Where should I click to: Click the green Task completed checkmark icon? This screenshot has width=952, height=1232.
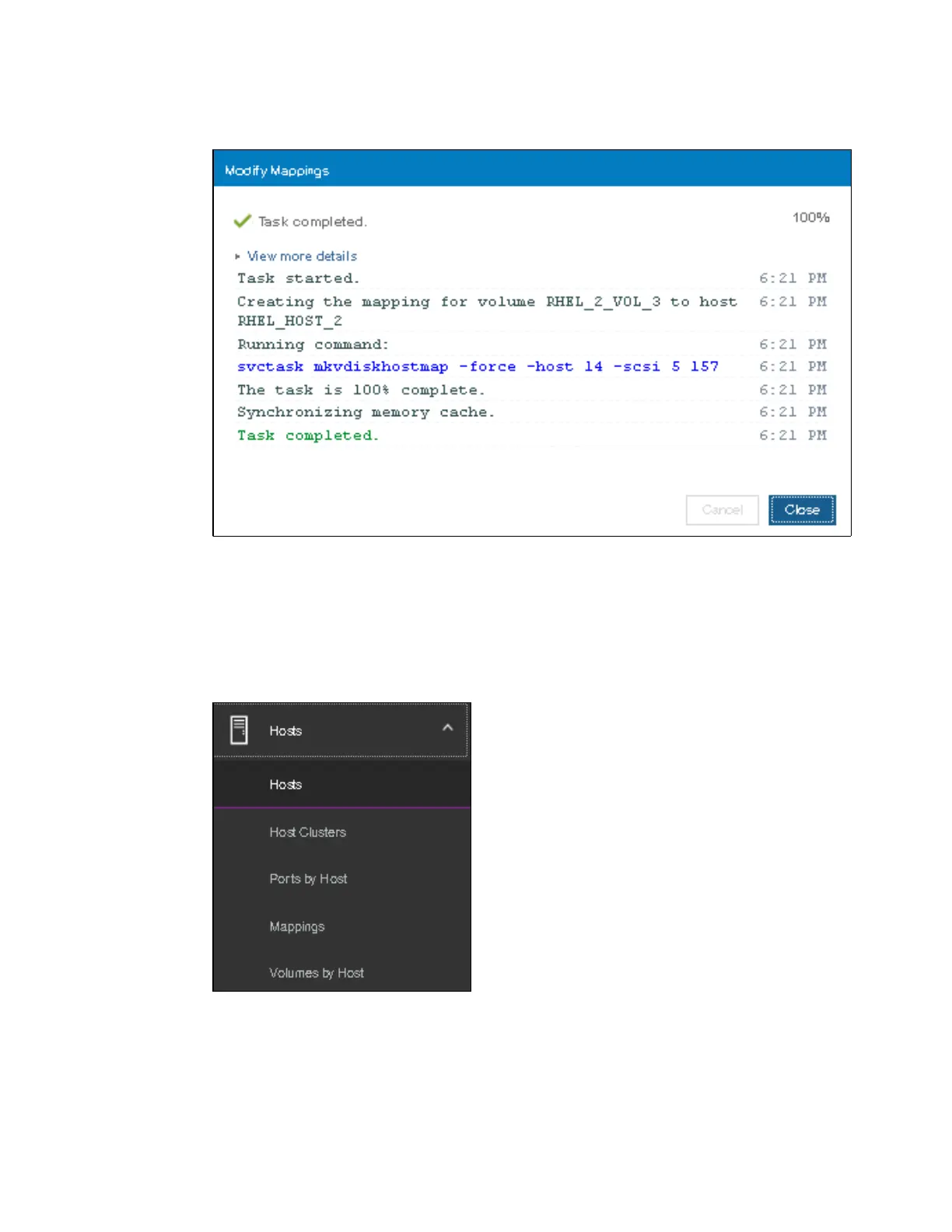243,221
